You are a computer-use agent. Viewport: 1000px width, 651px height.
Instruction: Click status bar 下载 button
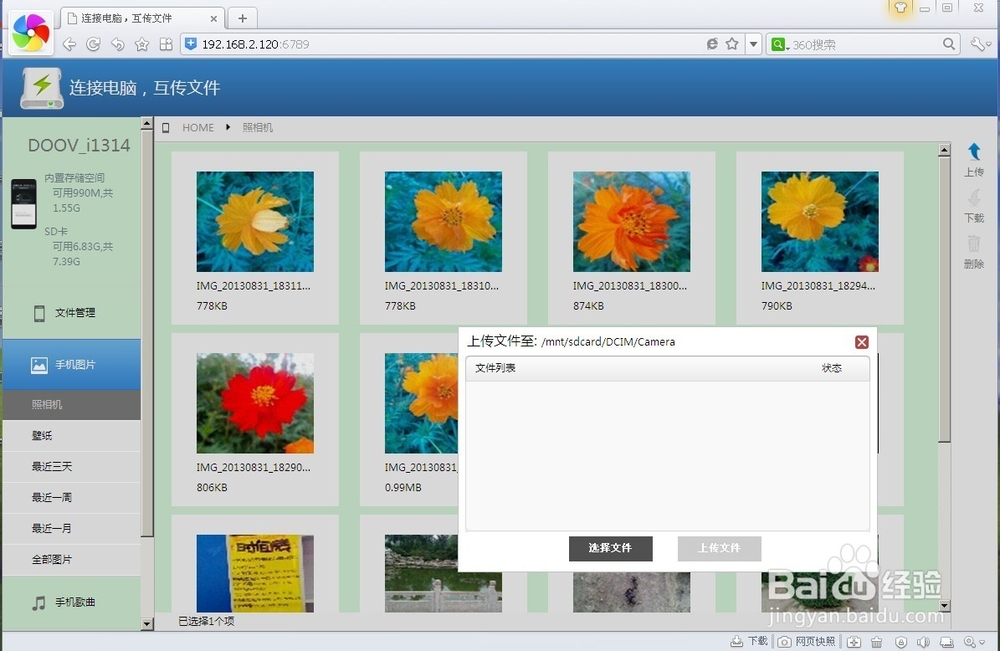pyautogui.click(x=749, y=641)
